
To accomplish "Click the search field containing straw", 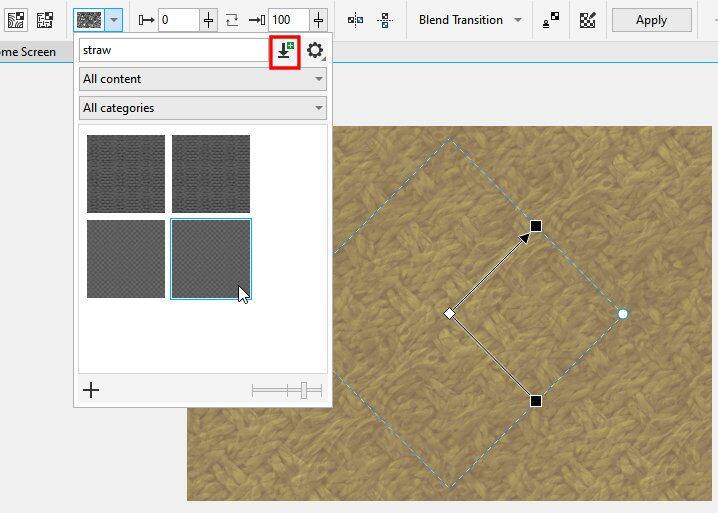I will point(174,50).
